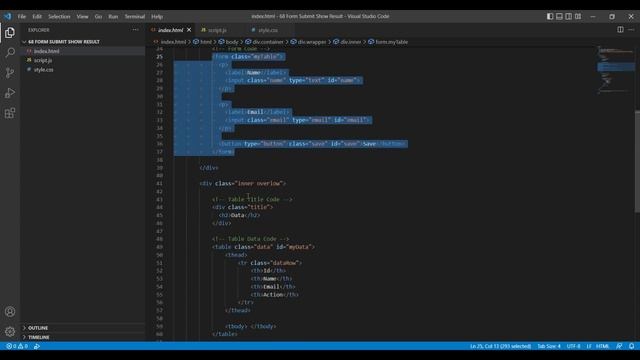Open index.html in the Explorer tree
Image resolution: width=640 pixels, height=360 pixels.
pos(46,51)
